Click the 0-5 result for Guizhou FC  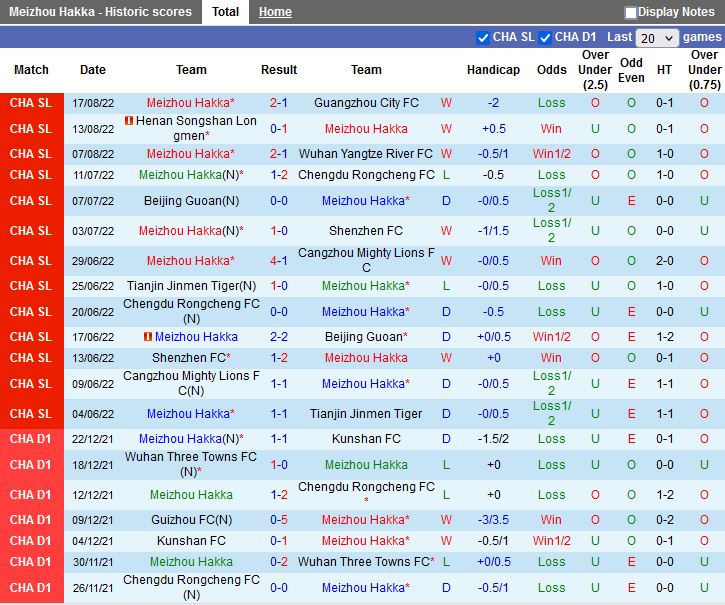(x=279, y=520)
